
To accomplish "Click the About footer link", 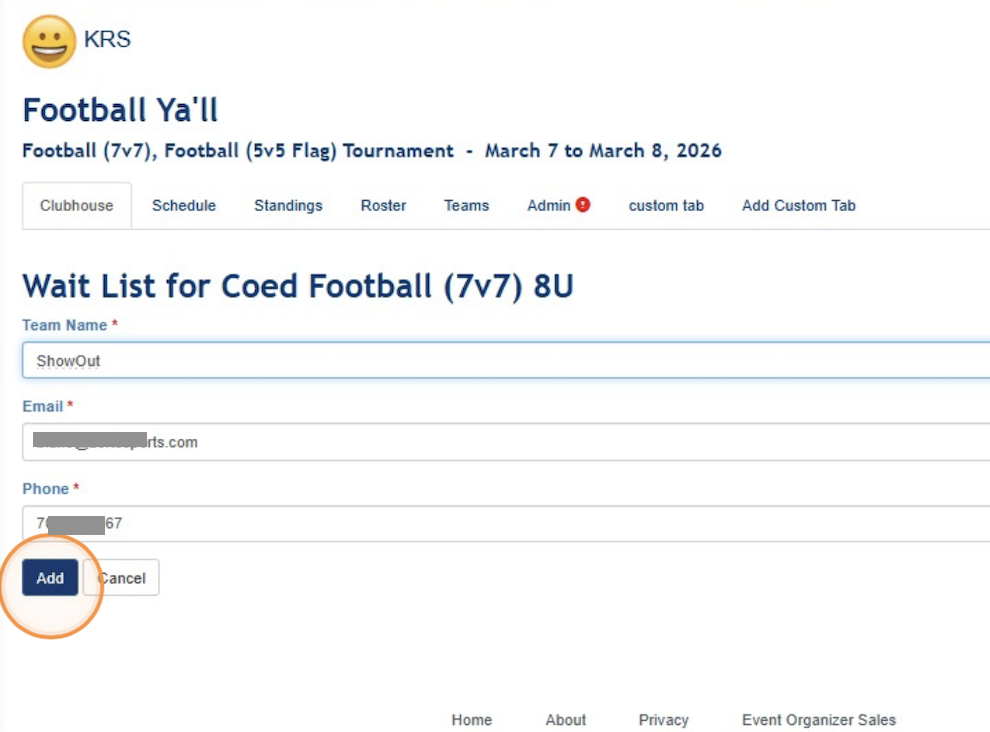I will coord(566,719).
